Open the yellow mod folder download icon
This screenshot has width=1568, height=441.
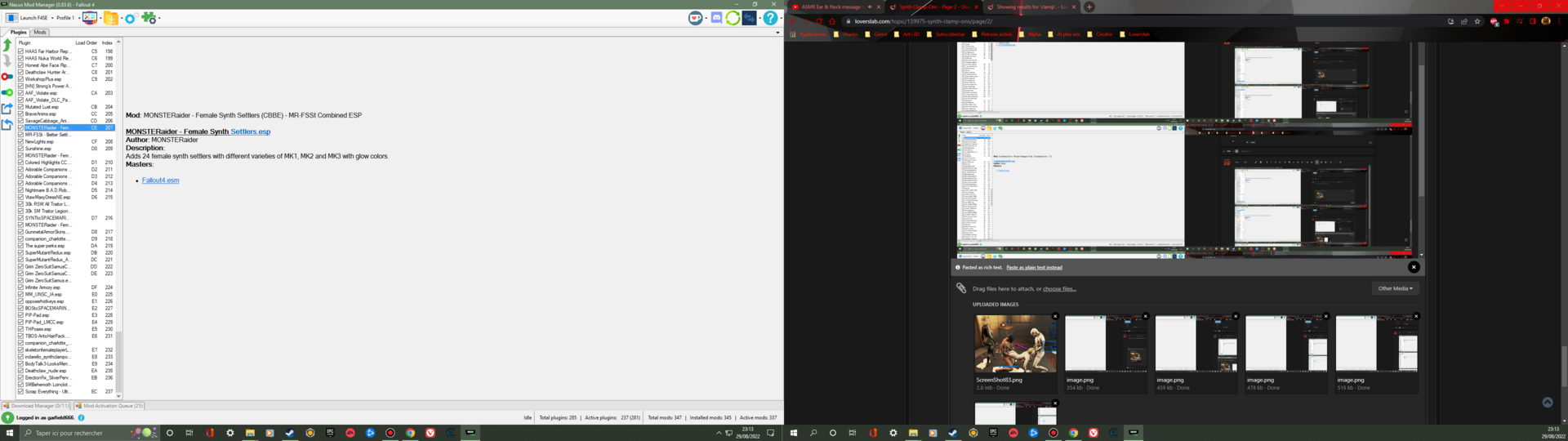point(110,18)
